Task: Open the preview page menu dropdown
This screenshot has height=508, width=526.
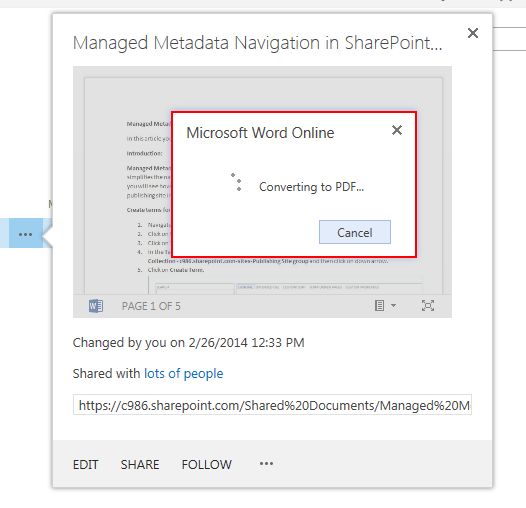Action: pyautogui.click(x=385, y=305)
